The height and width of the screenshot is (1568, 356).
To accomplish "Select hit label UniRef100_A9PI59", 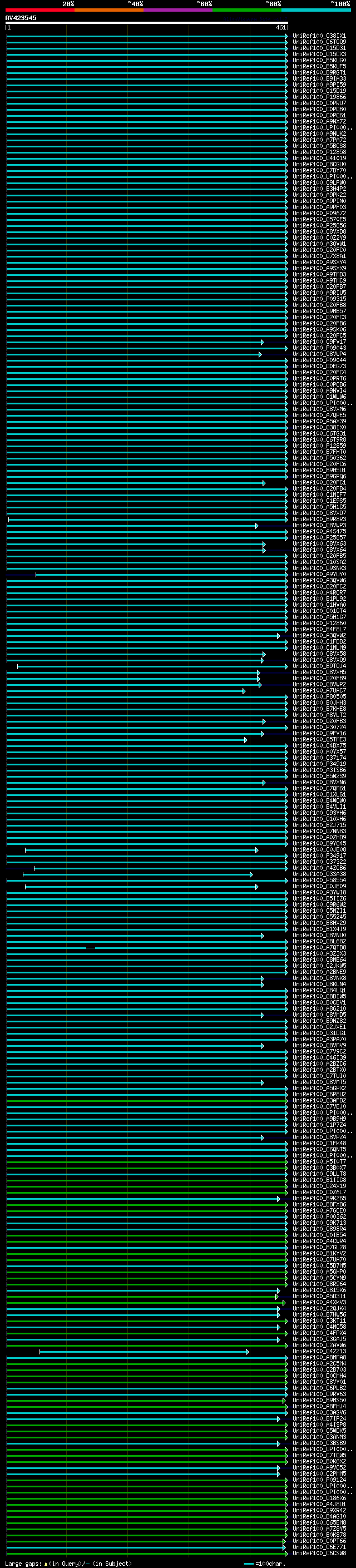I will click(319, 85).
